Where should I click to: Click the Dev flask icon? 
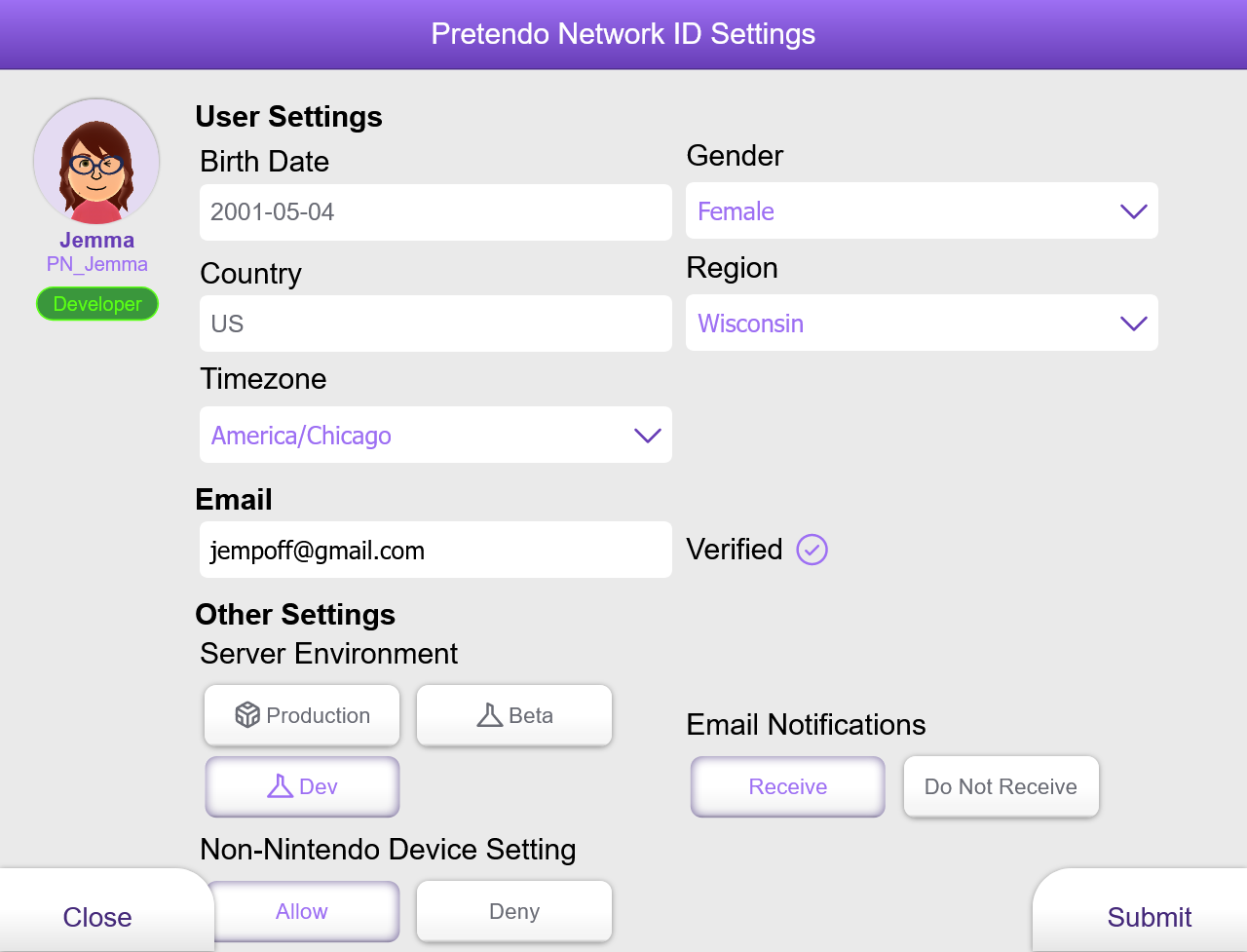[x=280, y=786]
